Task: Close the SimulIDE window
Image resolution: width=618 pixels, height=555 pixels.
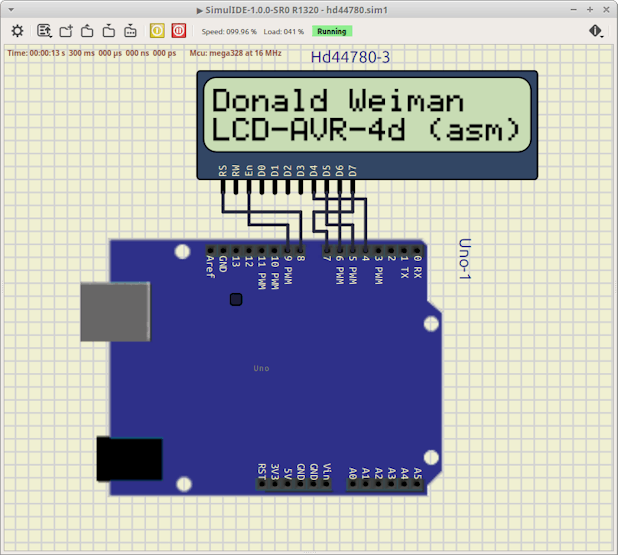Action: [x=606, y=9]
